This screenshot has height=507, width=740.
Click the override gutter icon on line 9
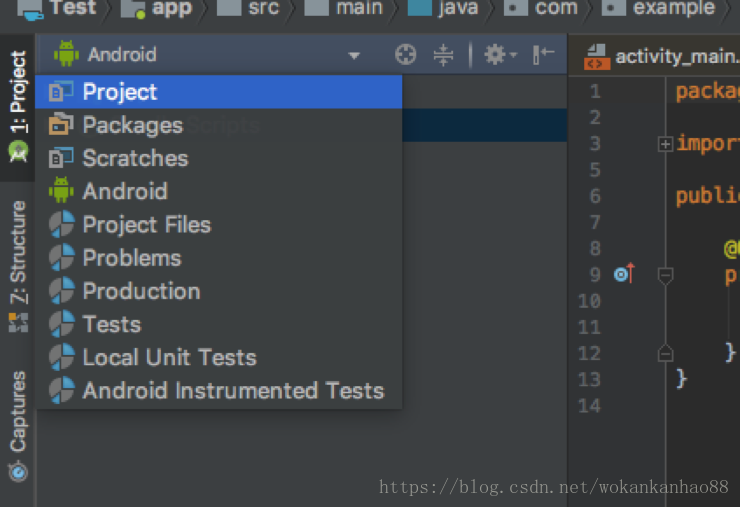[x=624, y=273]
